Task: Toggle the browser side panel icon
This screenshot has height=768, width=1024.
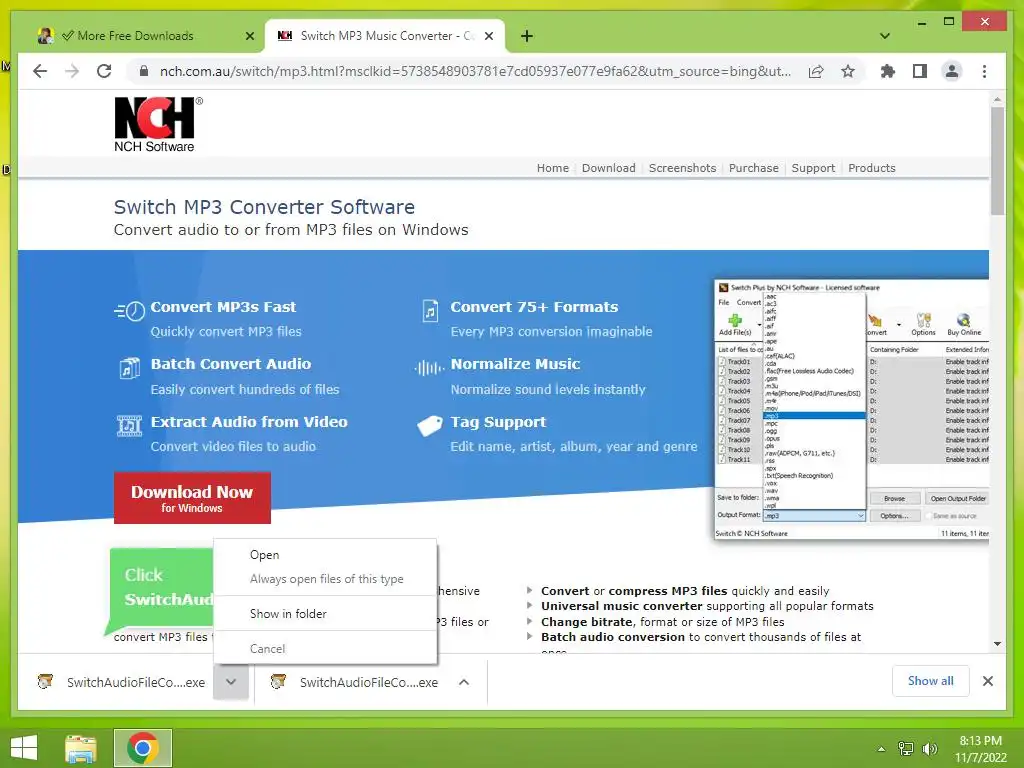Action: coord(920,71)
